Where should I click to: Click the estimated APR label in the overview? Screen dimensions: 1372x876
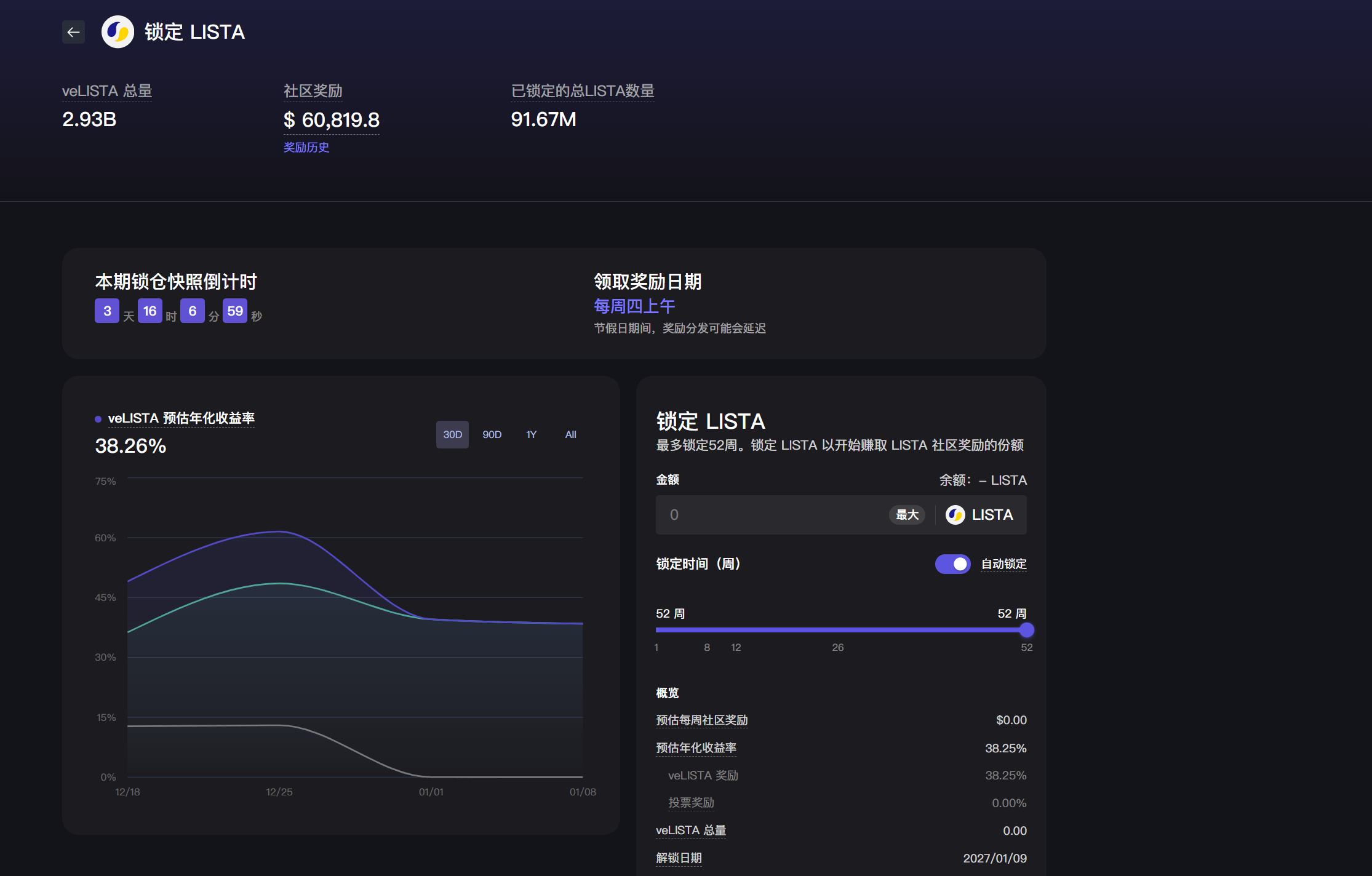[696, 748]
